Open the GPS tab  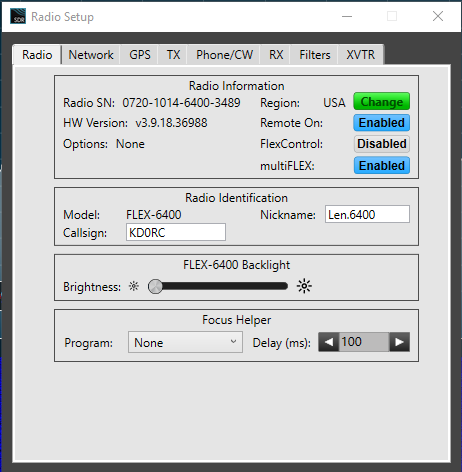(140, 55)
